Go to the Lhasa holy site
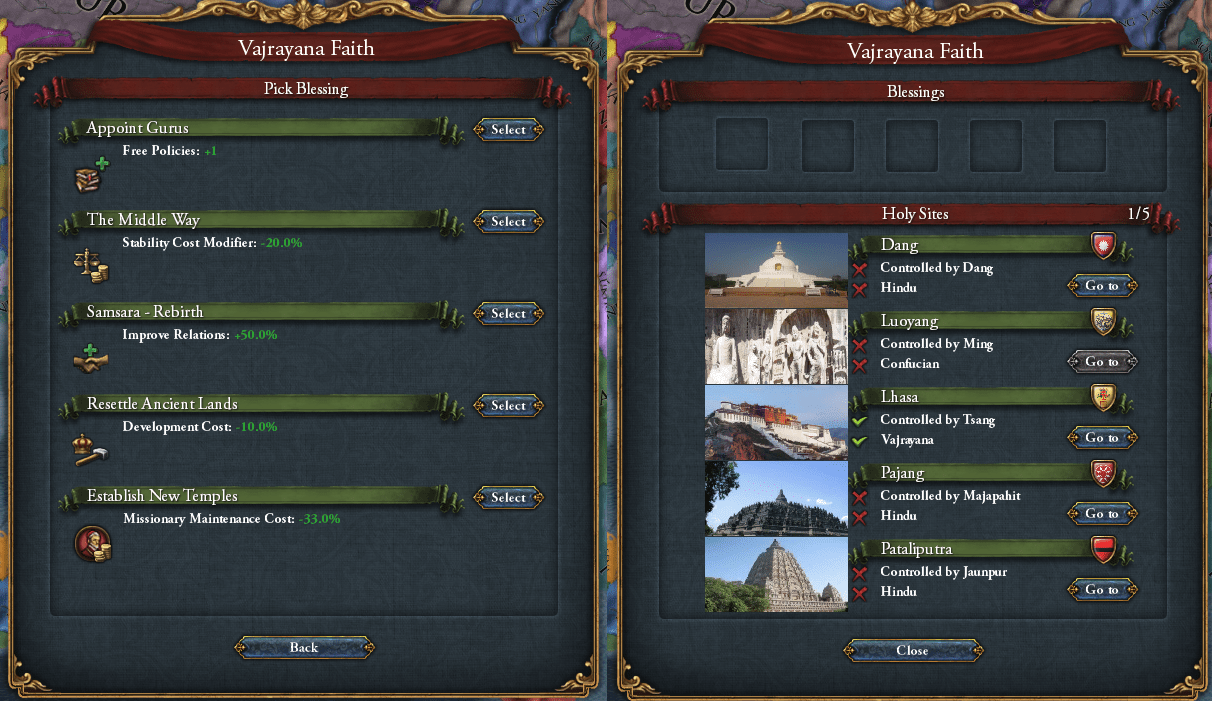This screenshot has width=1212, height=701. (x=1102, y=437)
